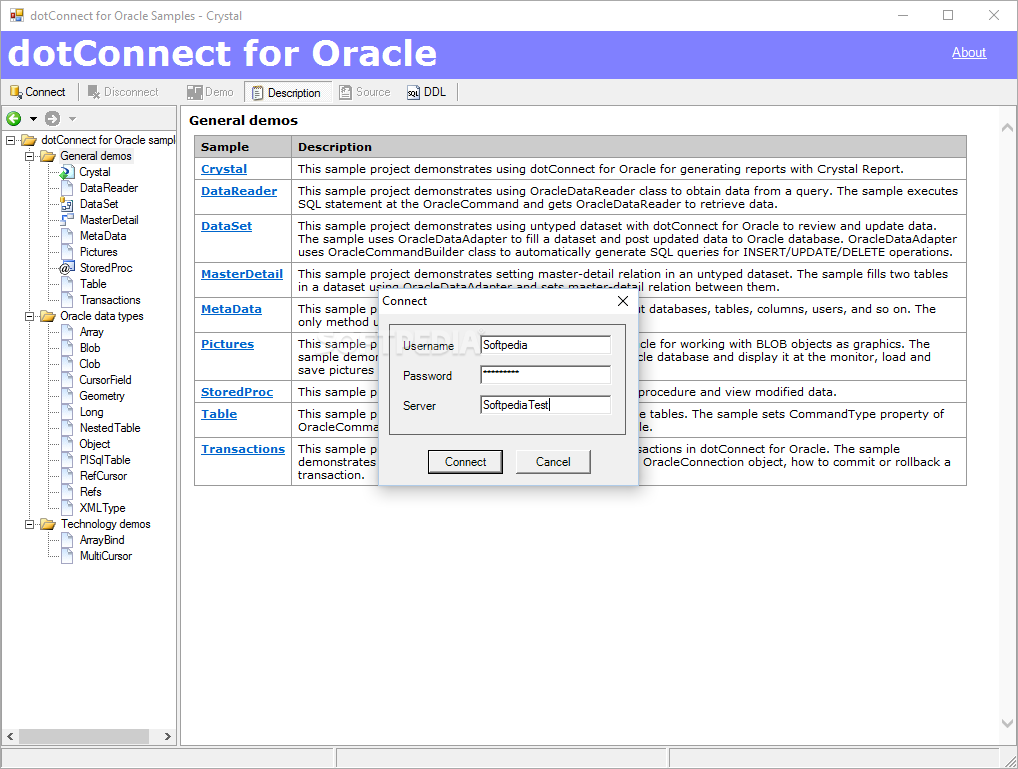The height and width of the screenshot is (769, 1018).
Task: Open the StoredProc sample link
Action: tap(237, 392)
